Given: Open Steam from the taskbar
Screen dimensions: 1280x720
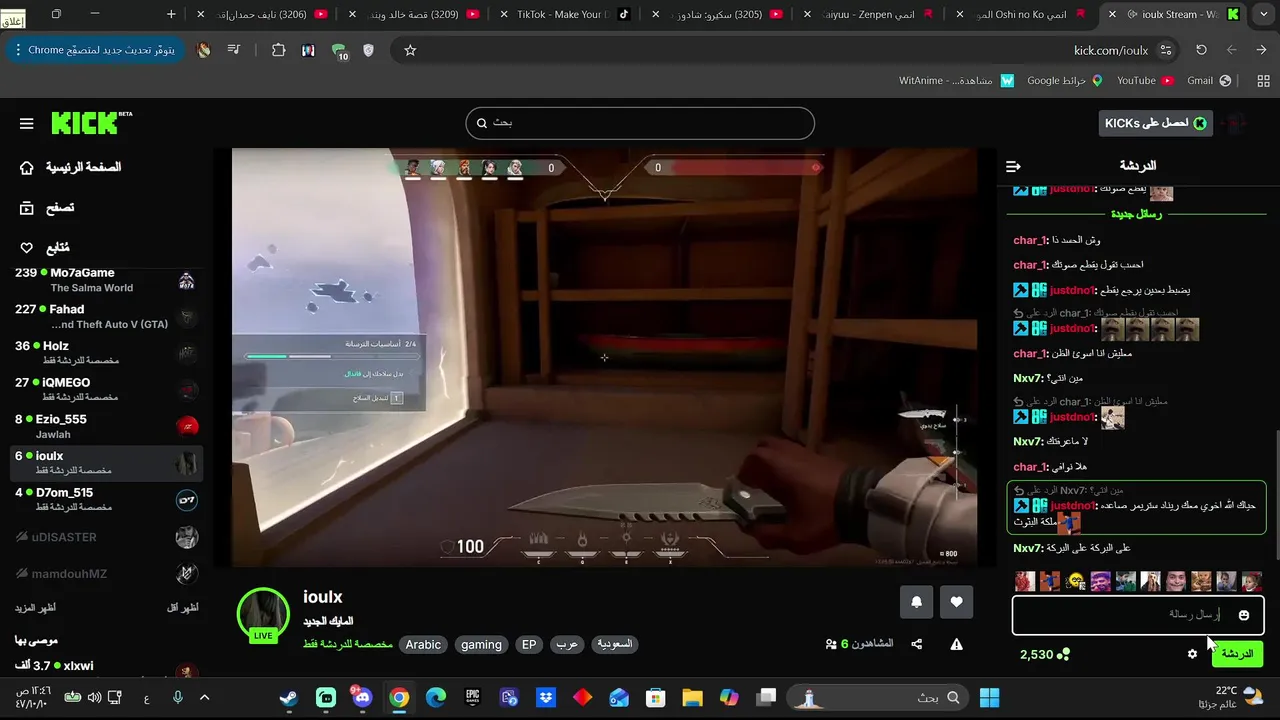Looking at the screenshot, I should tap(288, 697).
